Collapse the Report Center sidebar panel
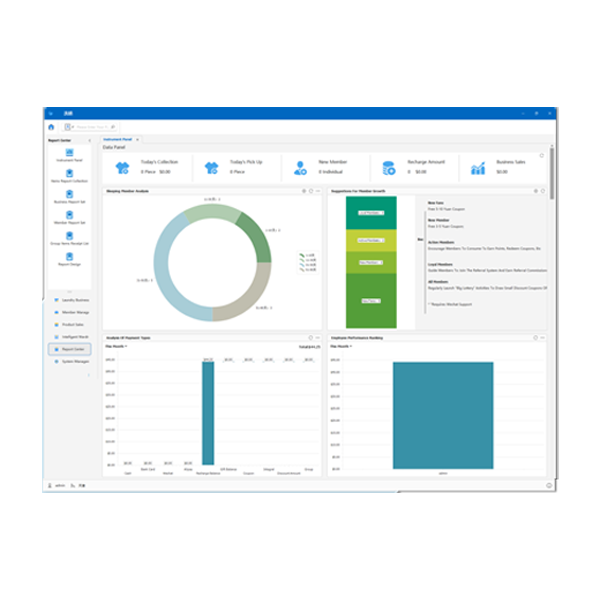 [90, 140]
